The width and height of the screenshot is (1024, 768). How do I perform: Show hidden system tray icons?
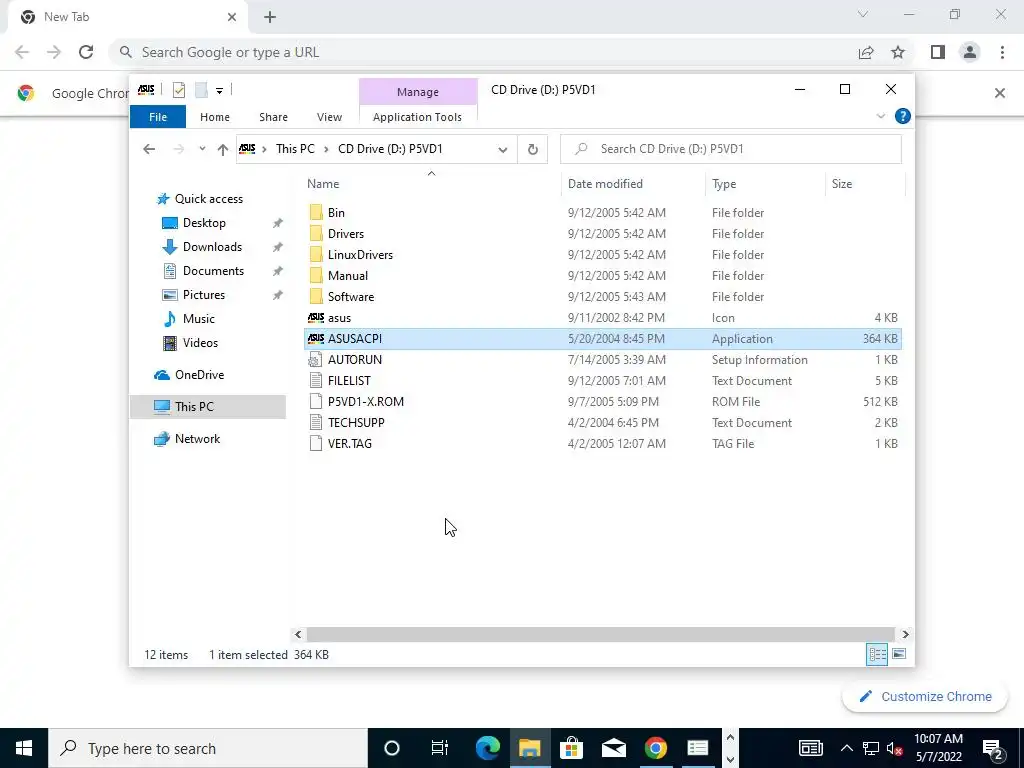point(846,748)
